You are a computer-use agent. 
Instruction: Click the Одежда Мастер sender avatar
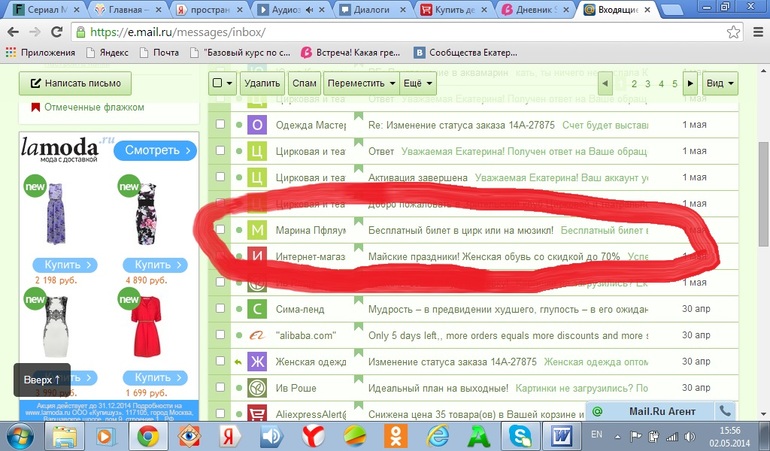[x=257, y=125]
